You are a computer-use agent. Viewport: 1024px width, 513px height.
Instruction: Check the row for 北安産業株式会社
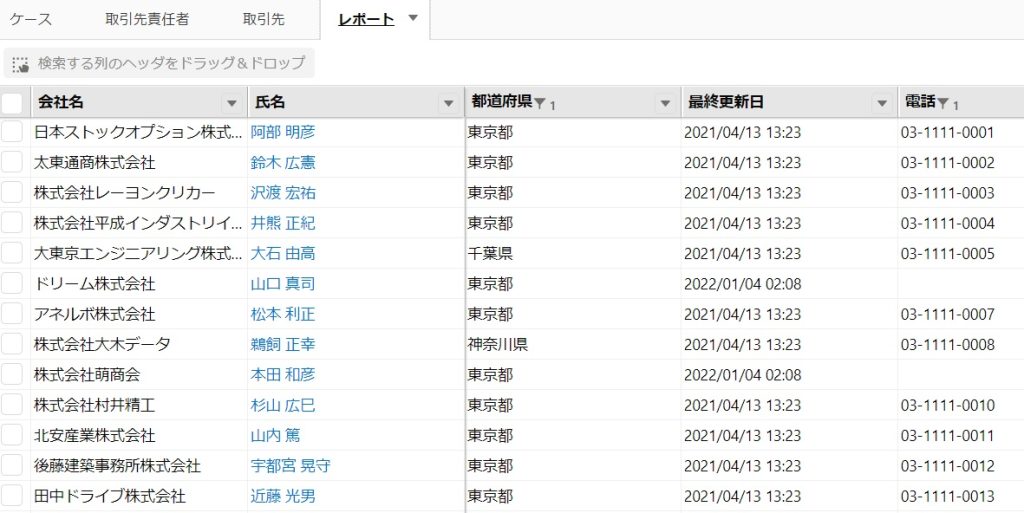[12, 435]
